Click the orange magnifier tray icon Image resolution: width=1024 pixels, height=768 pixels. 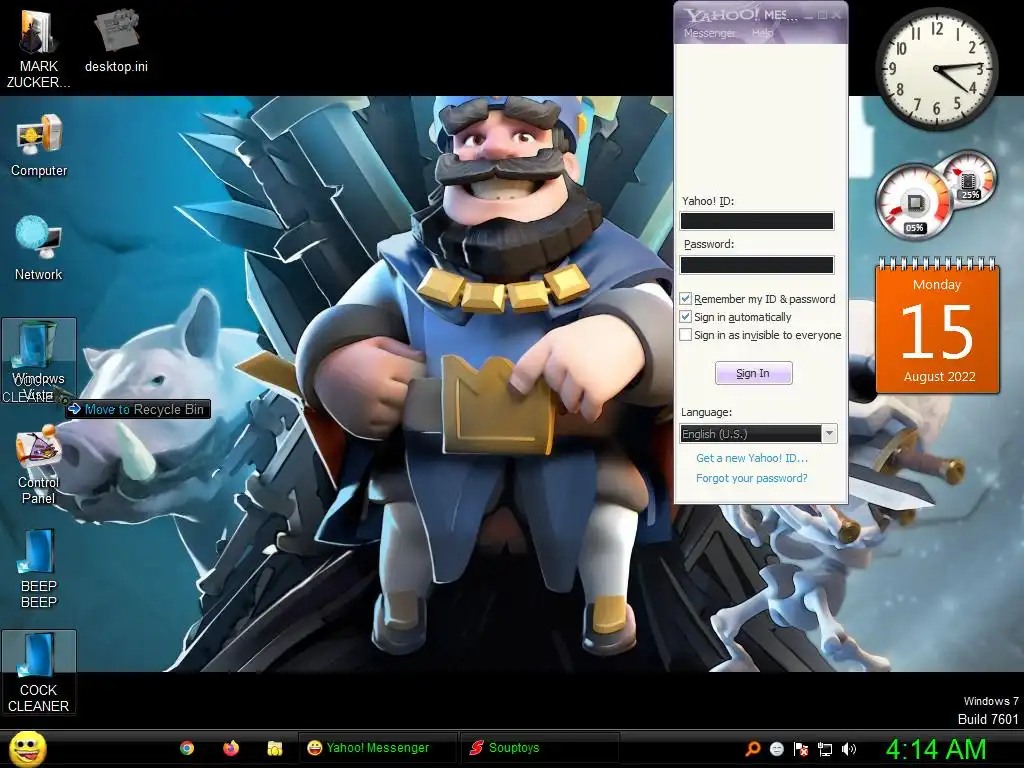[753, 749]
